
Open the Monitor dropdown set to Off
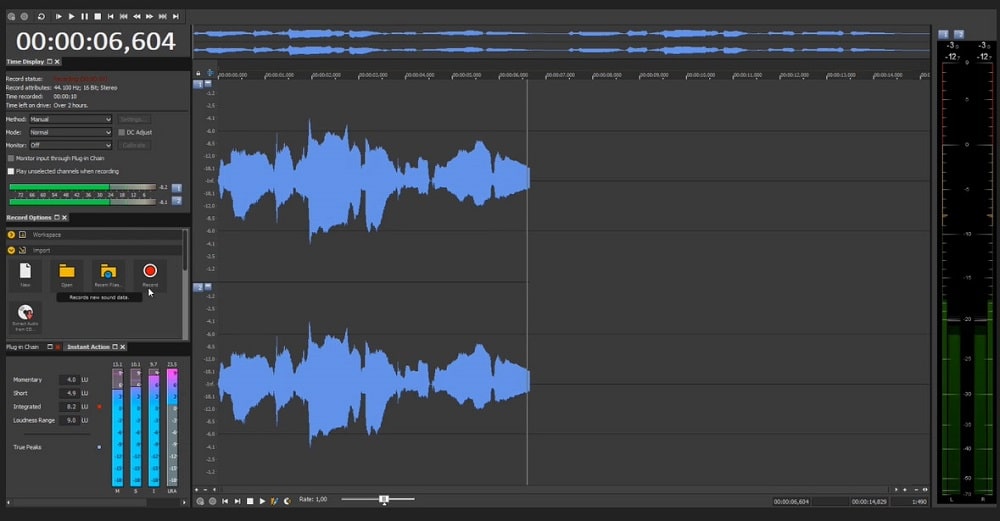[70, 145]
